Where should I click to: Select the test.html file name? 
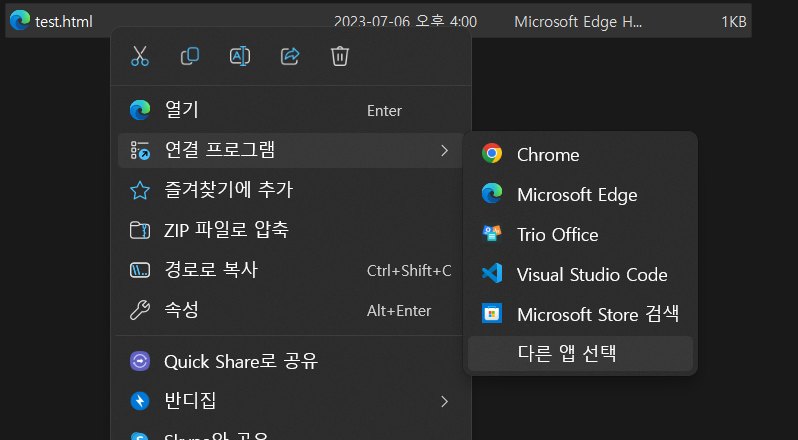click(64, 22)
